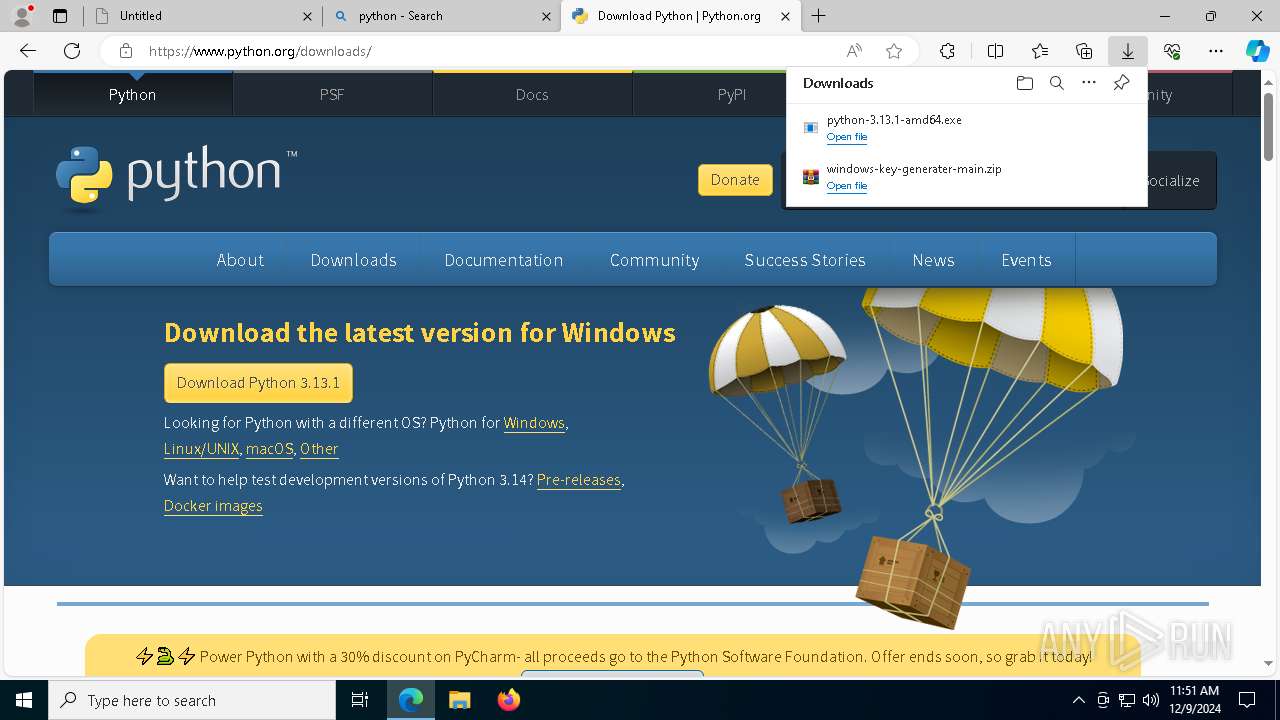Open file link for windows-key-generater-main.zip
Viewport: 1280px width, 720px height.
[846, 186]
